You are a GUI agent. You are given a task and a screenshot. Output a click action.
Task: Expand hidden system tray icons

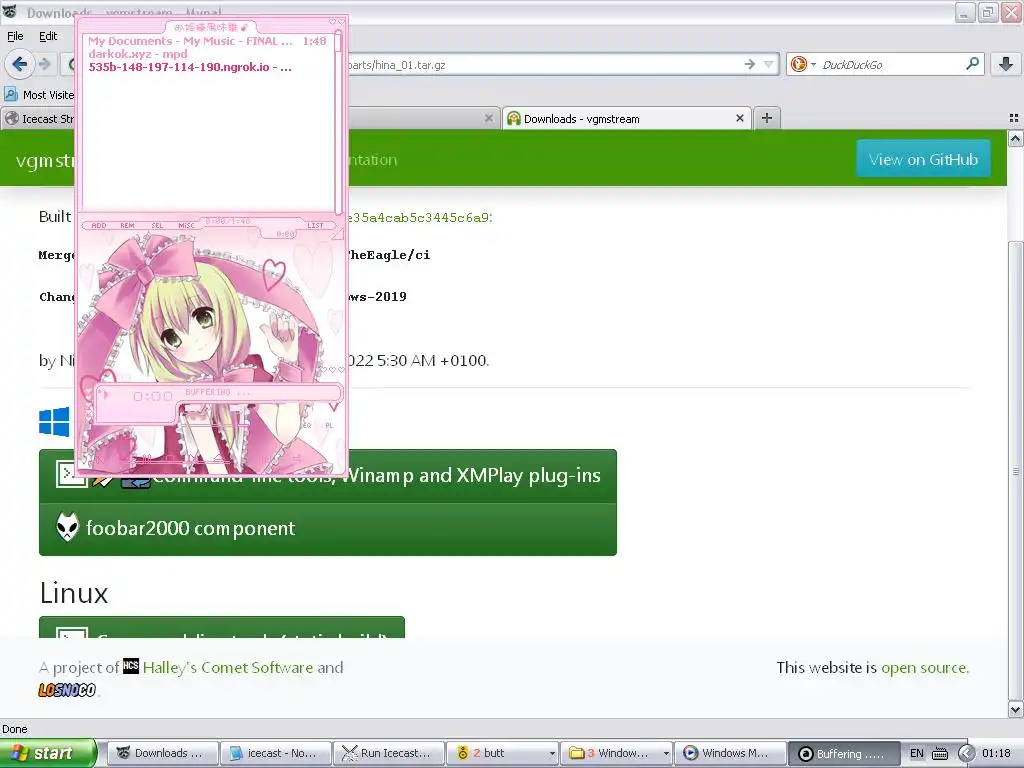tap(966, 753)
